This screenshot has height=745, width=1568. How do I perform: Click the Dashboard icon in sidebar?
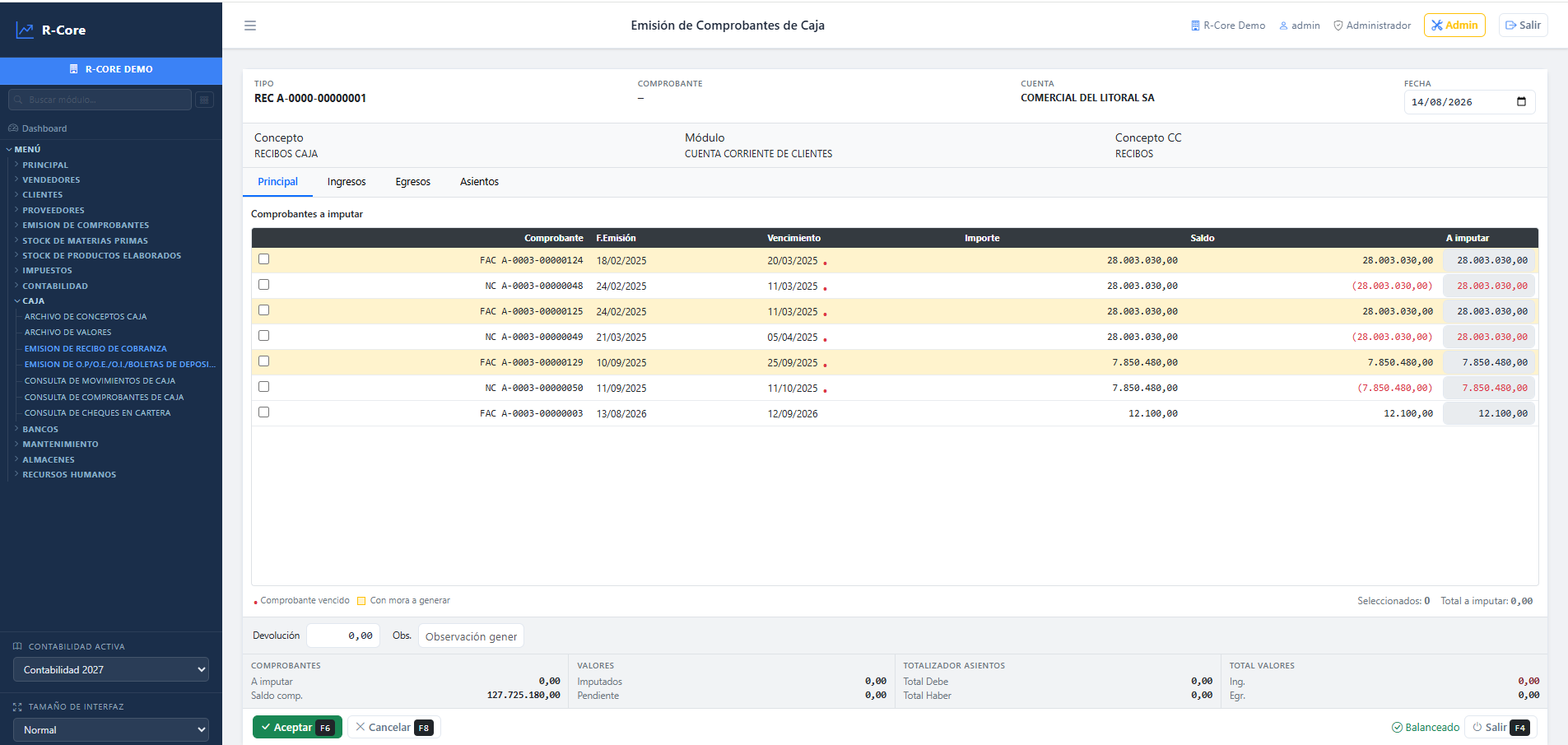(13, 128)
